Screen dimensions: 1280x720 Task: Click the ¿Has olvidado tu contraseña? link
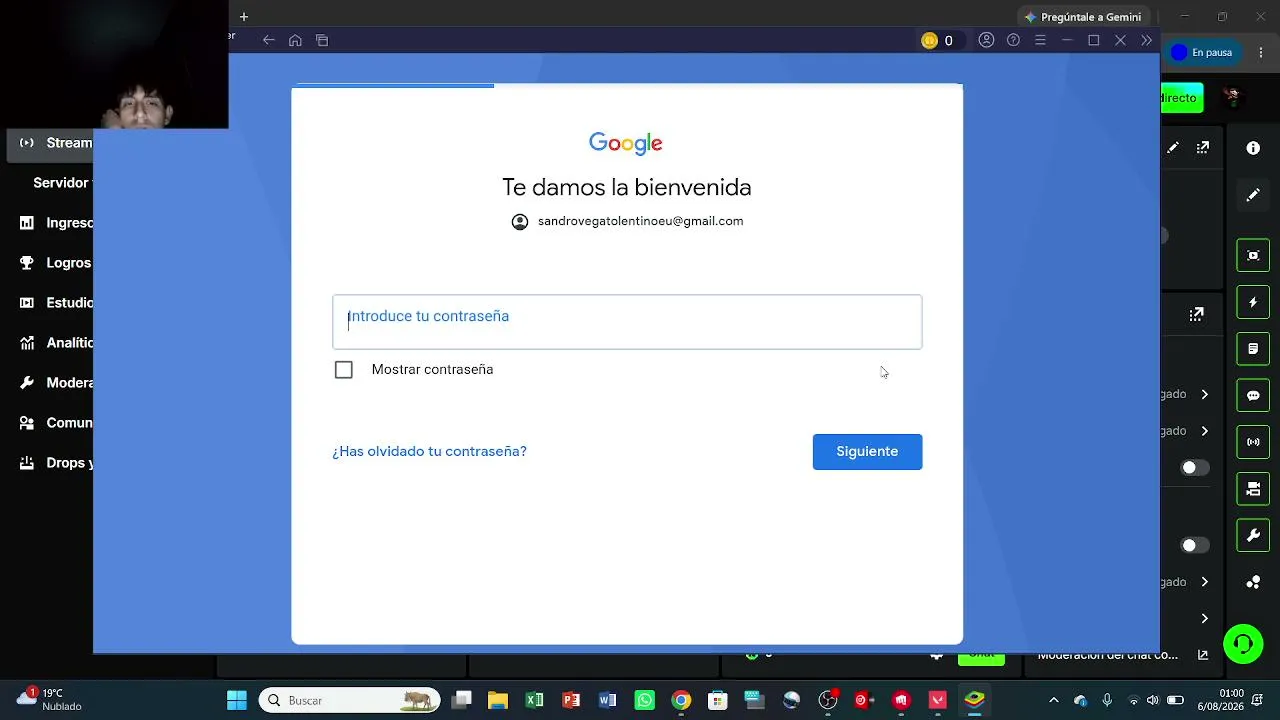[x=430, y=451]
